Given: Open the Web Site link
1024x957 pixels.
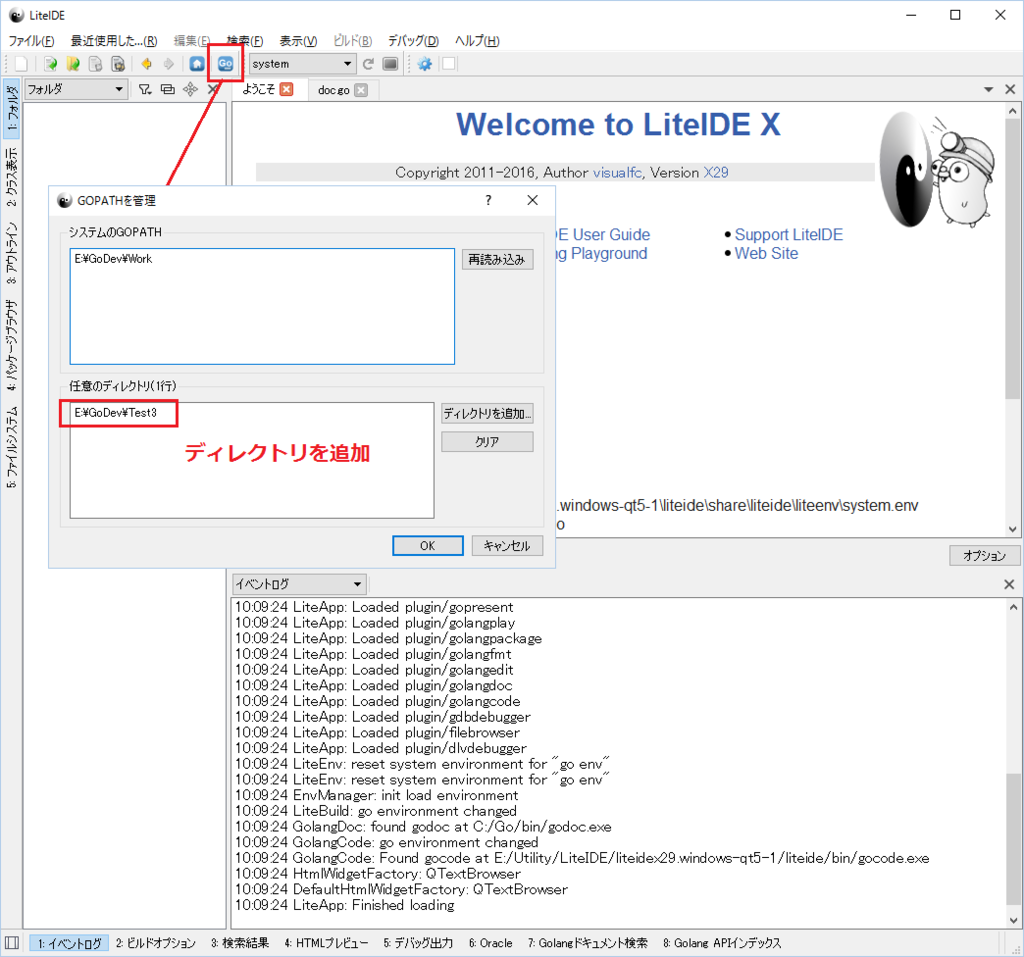Looking at the screenshot, I should 766,253.
